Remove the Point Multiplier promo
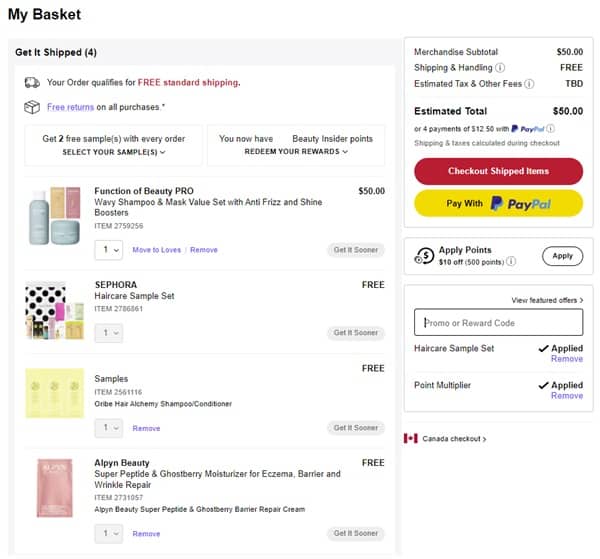This screenshot has height=559, width=600. (566, 396)
